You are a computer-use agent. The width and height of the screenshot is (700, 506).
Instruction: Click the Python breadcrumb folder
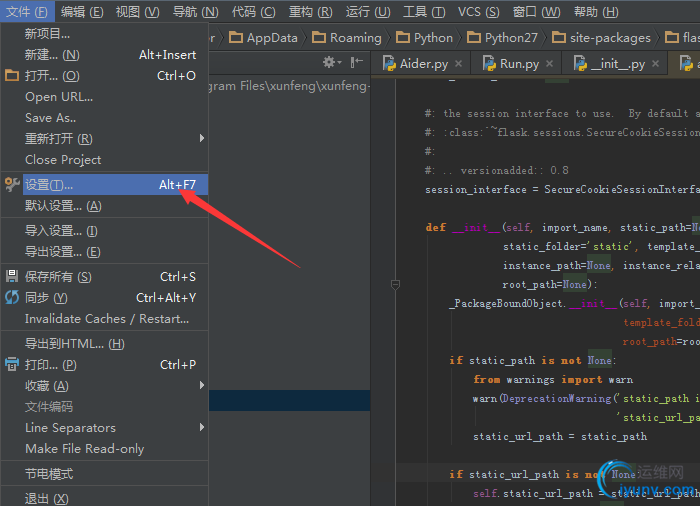[x=425, y=38]
